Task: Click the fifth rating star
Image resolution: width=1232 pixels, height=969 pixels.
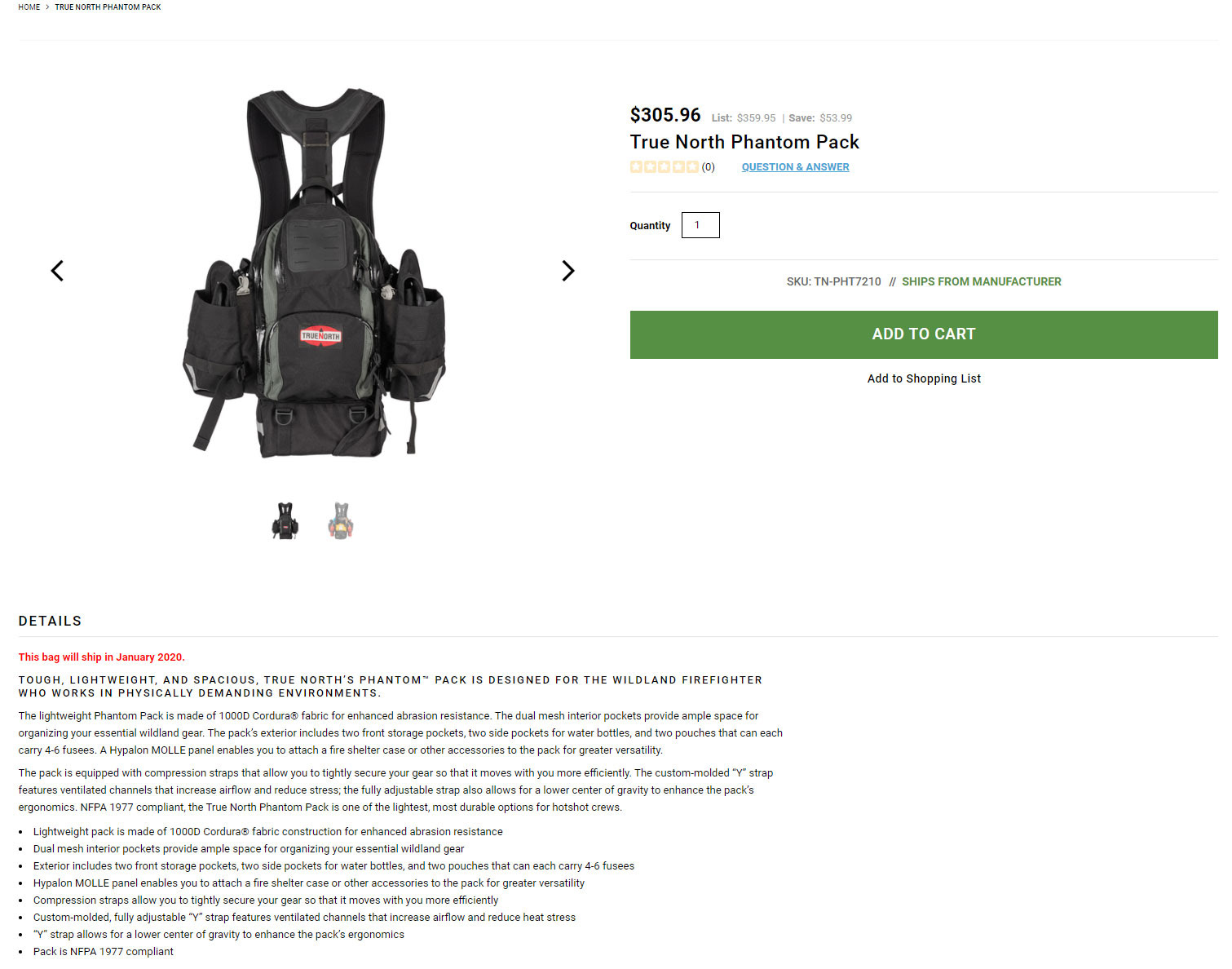Action: 691,167
